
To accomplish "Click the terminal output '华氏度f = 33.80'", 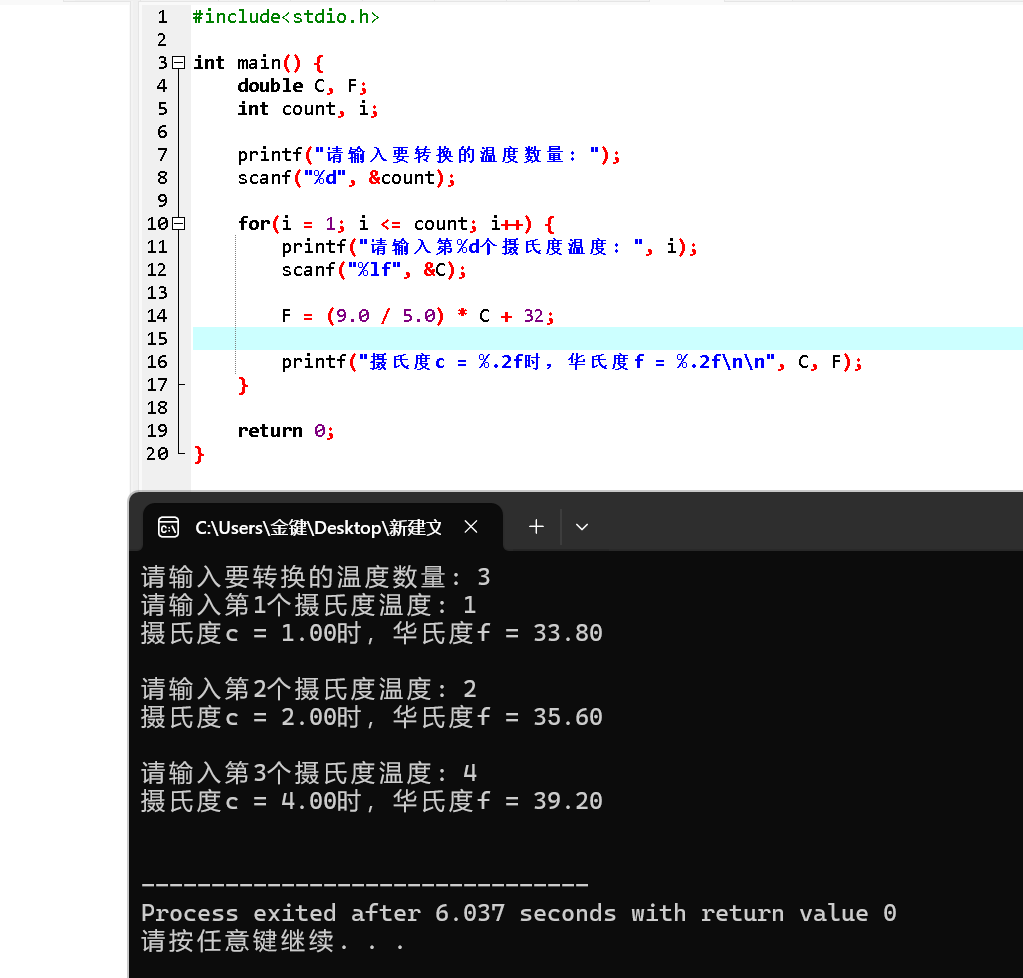I will 497,633.
